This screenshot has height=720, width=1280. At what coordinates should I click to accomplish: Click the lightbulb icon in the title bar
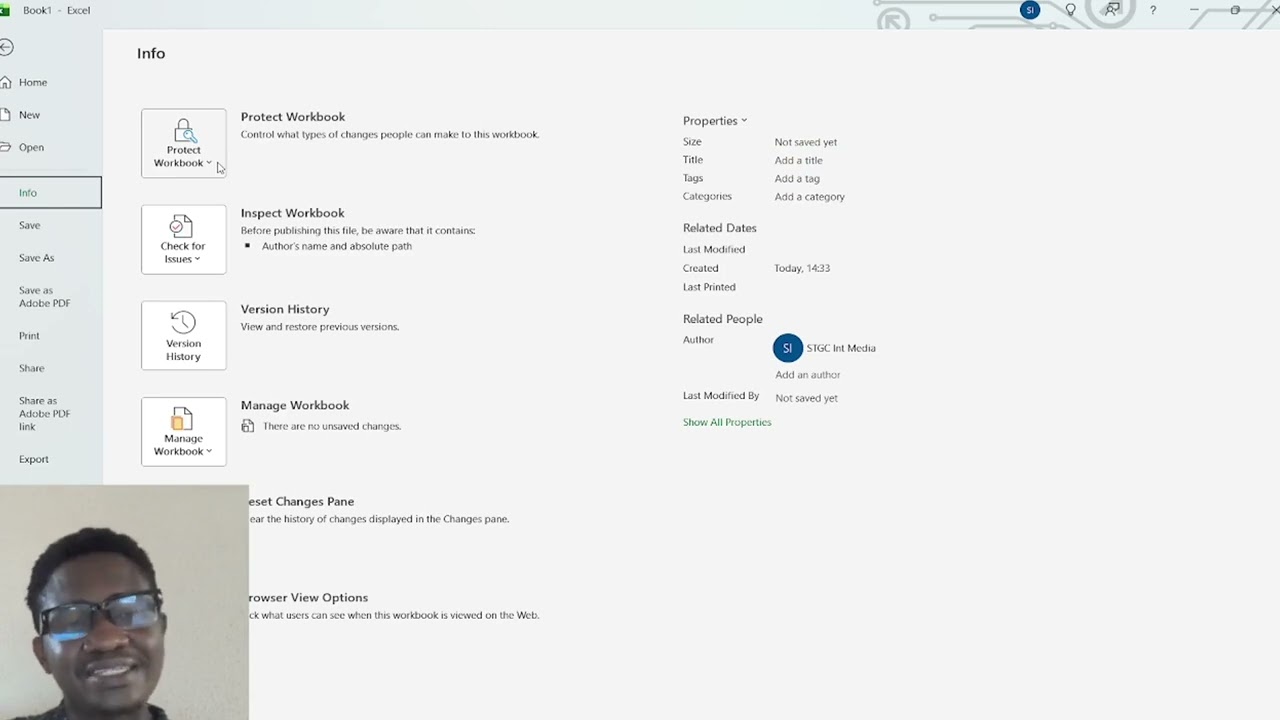tap(1071, 10)
